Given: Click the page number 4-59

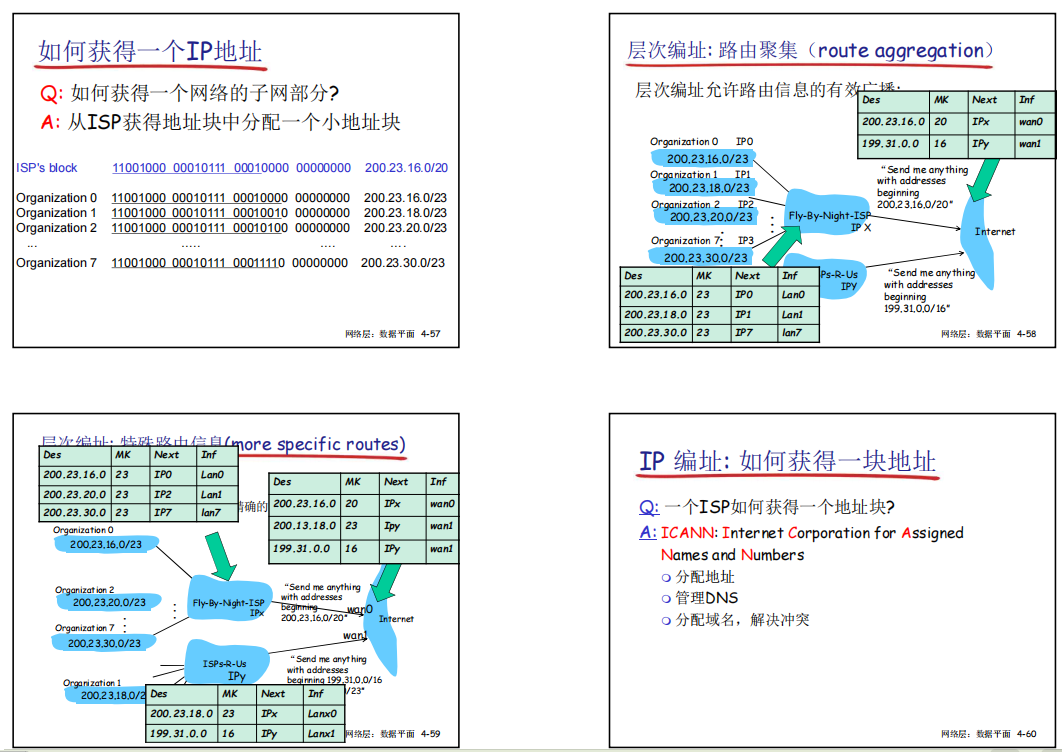Looking at the screenshot, I should pos(430,734).
